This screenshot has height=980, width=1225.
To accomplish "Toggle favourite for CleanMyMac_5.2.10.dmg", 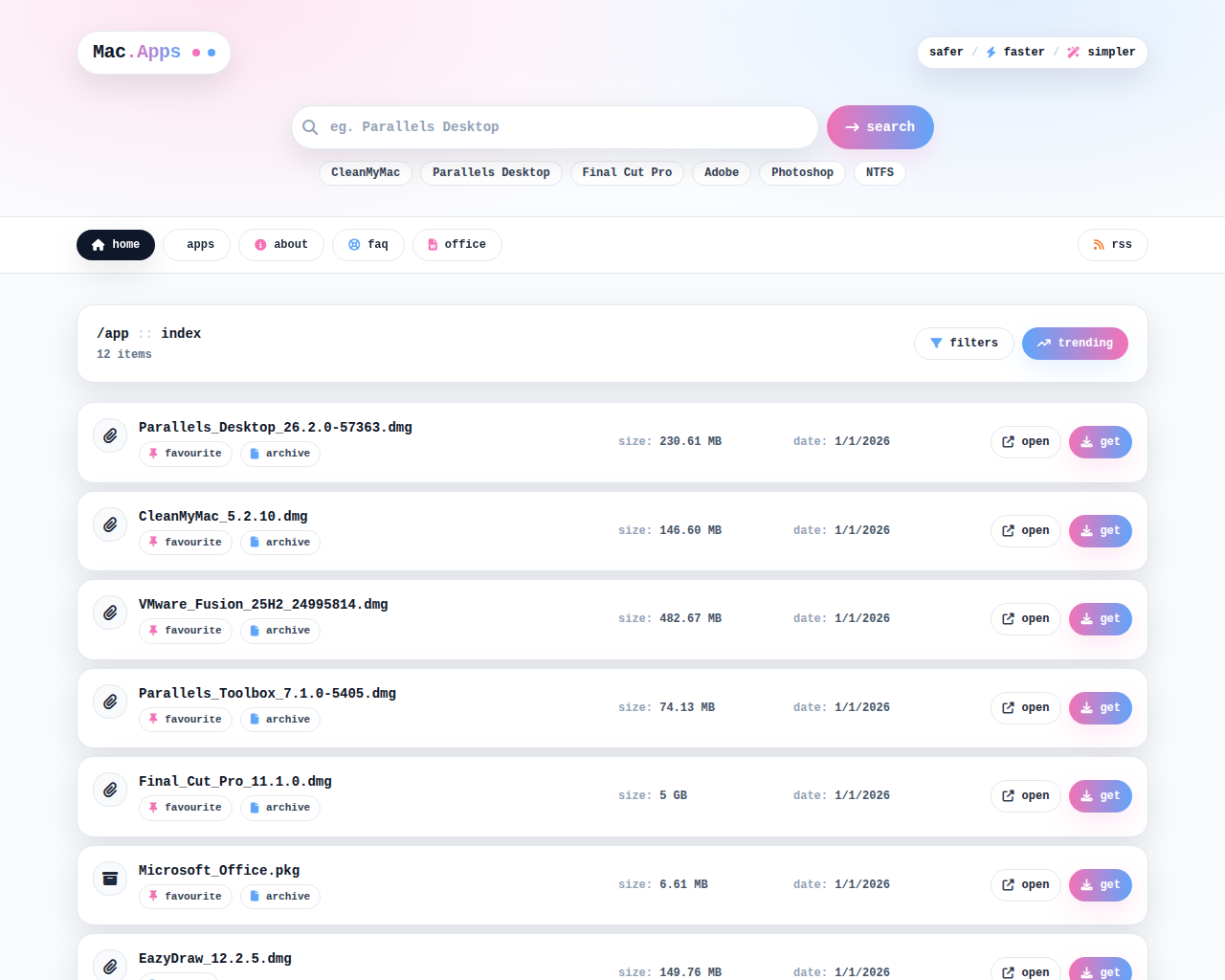I will pyautogui.click(x=185, y=542).
